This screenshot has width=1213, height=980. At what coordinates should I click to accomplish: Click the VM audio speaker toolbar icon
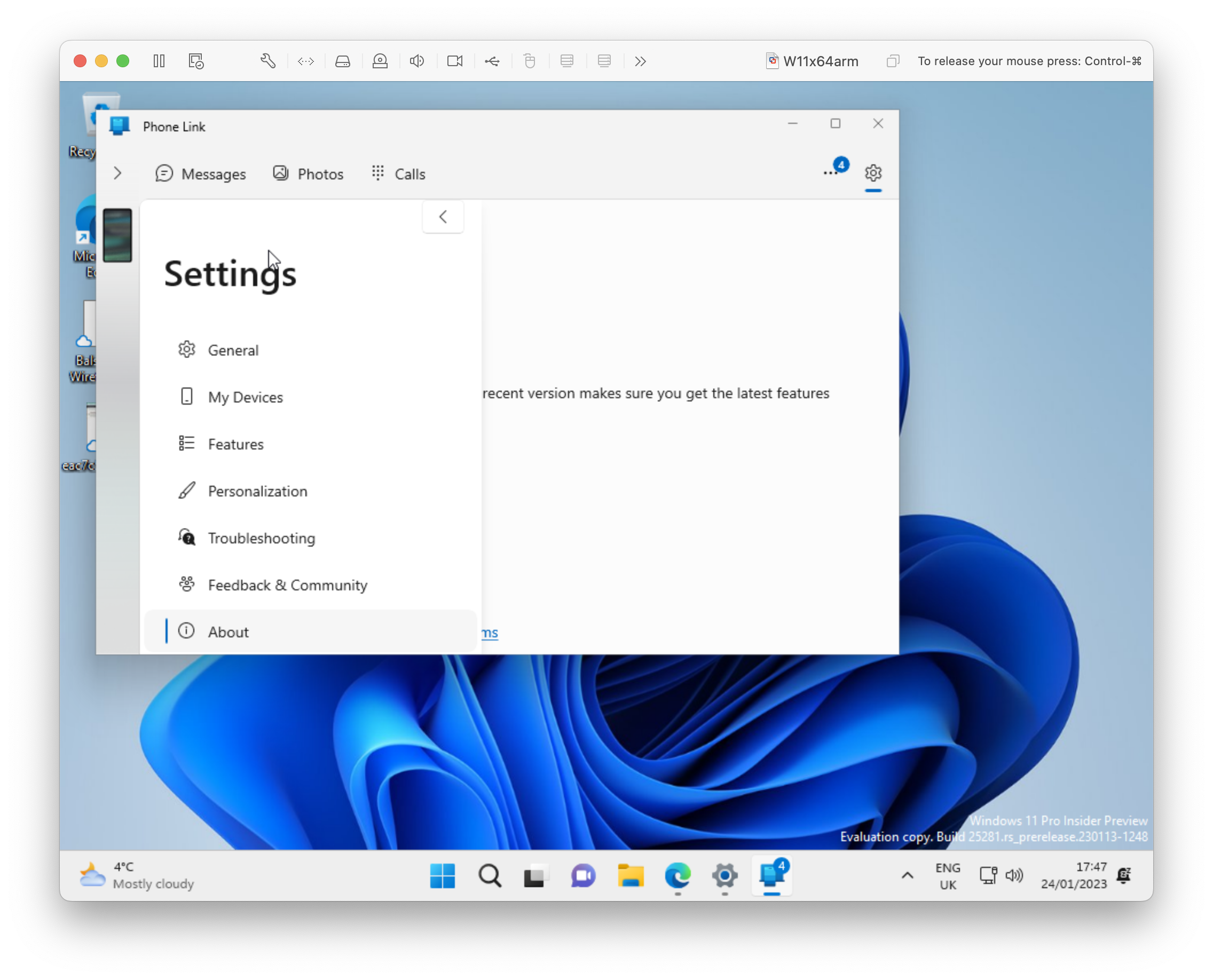417,61
